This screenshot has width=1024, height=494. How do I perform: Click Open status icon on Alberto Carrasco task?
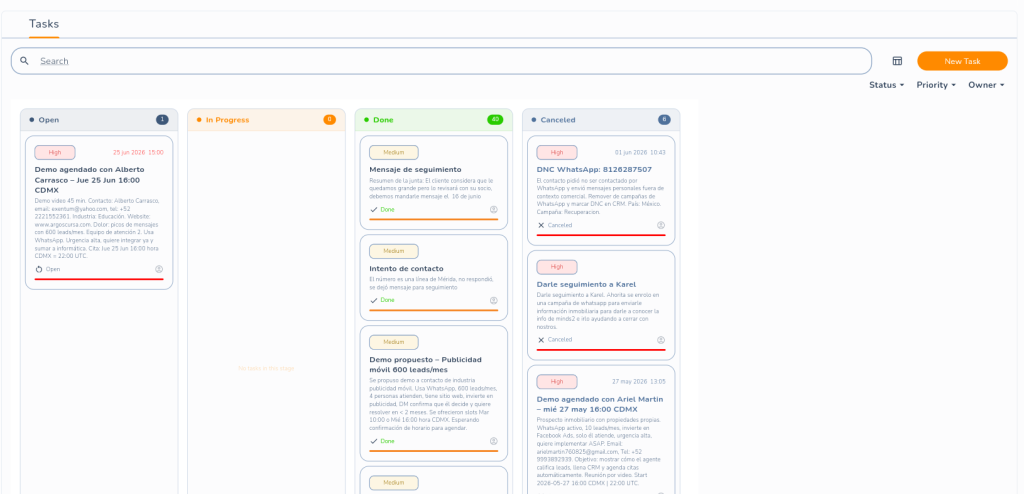[x=39, y=269]
